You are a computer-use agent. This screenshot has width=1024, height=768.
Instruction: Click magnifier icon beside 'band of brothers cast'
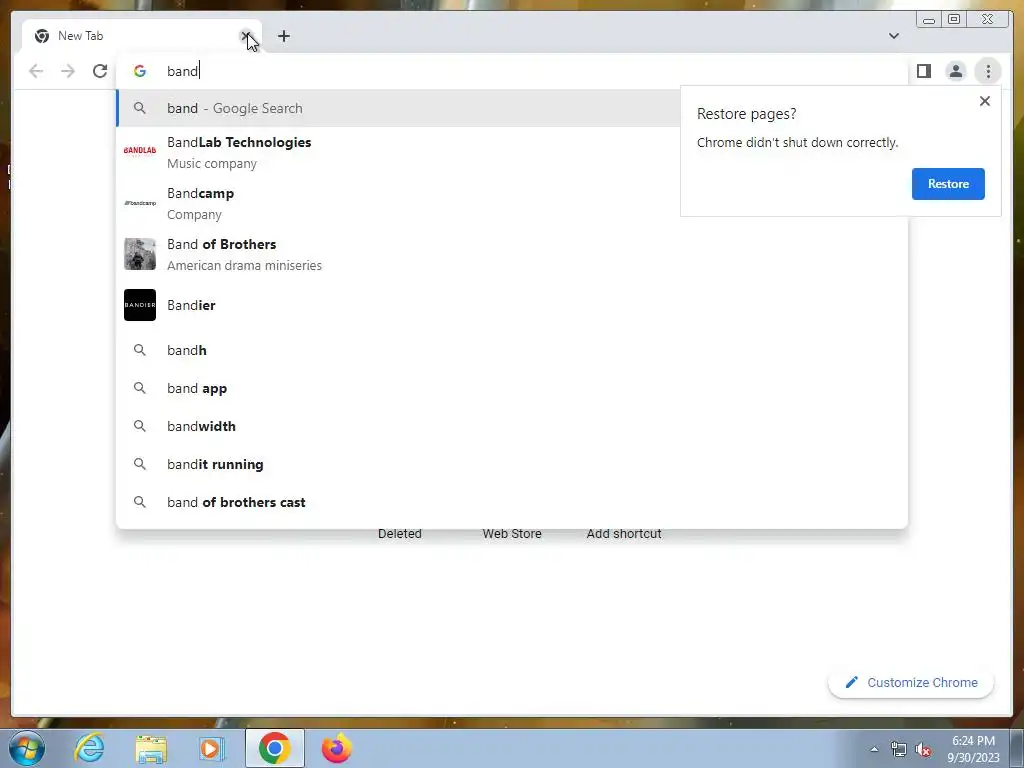(140, 502)
